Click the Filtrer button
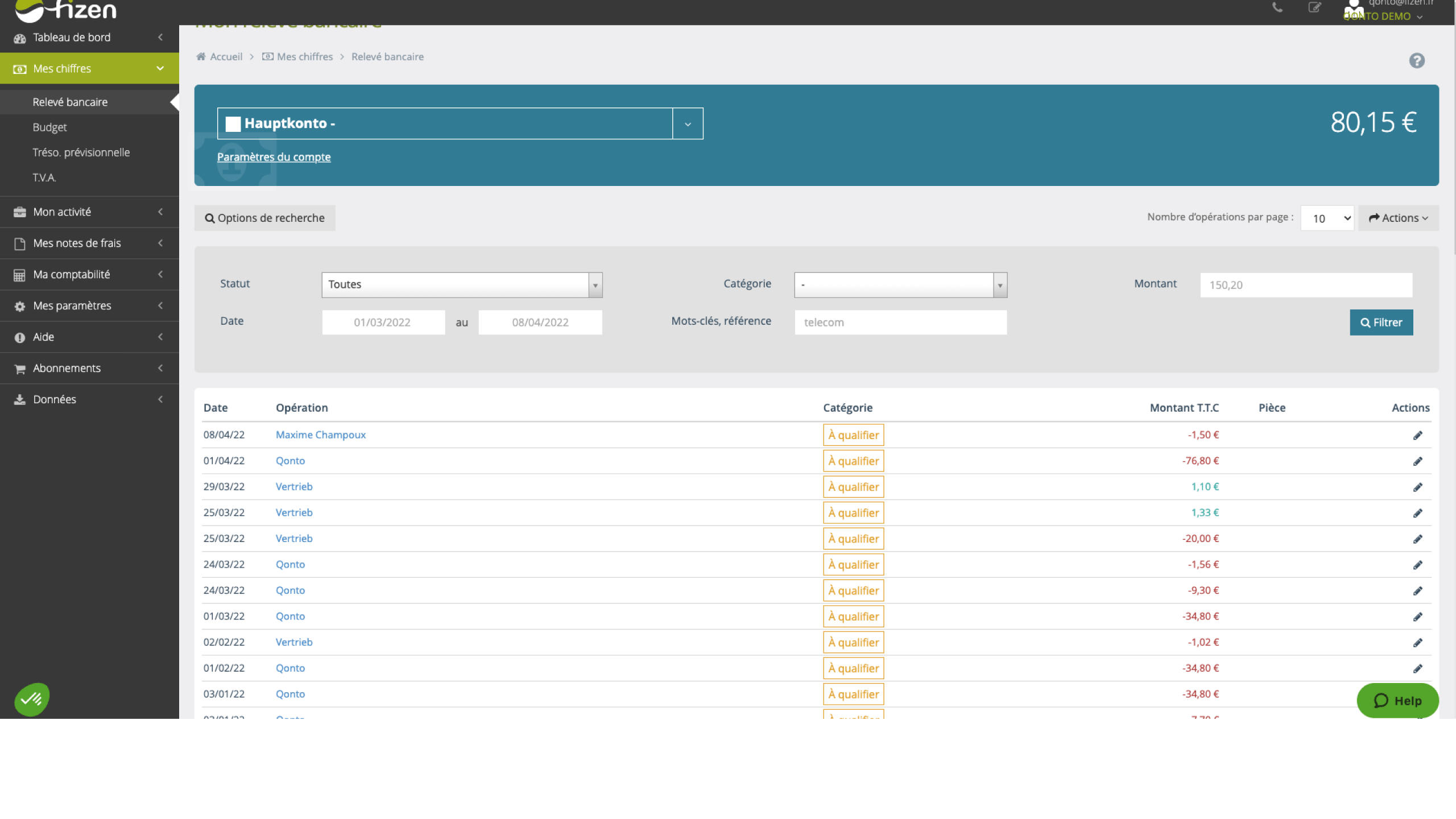The width and height of the screenshot is (1456, 819). (1381, 322)
